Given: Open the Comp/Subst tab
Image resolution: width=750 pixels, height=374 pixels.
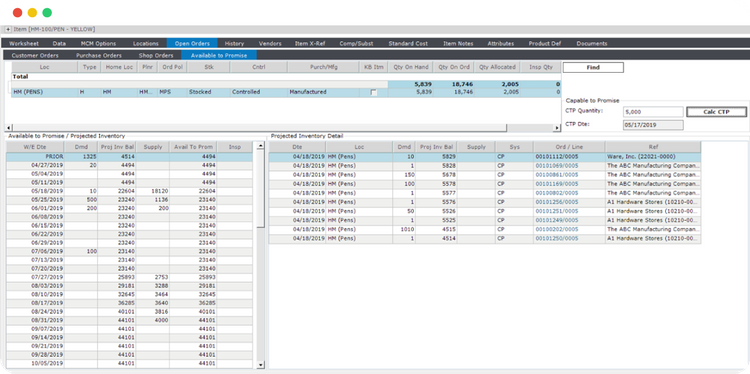Looking at the screenshot, I should [x=356, y=43].
